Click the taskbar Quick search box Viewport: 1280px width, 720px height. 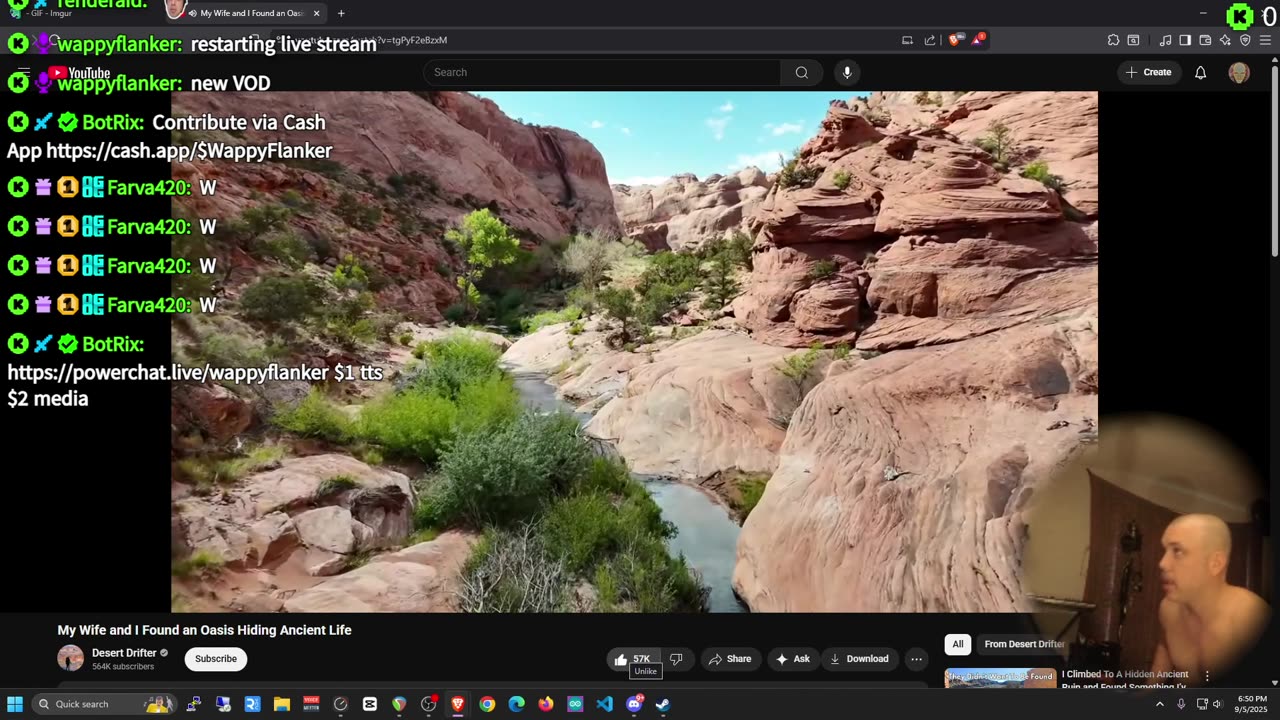[103, 704]
